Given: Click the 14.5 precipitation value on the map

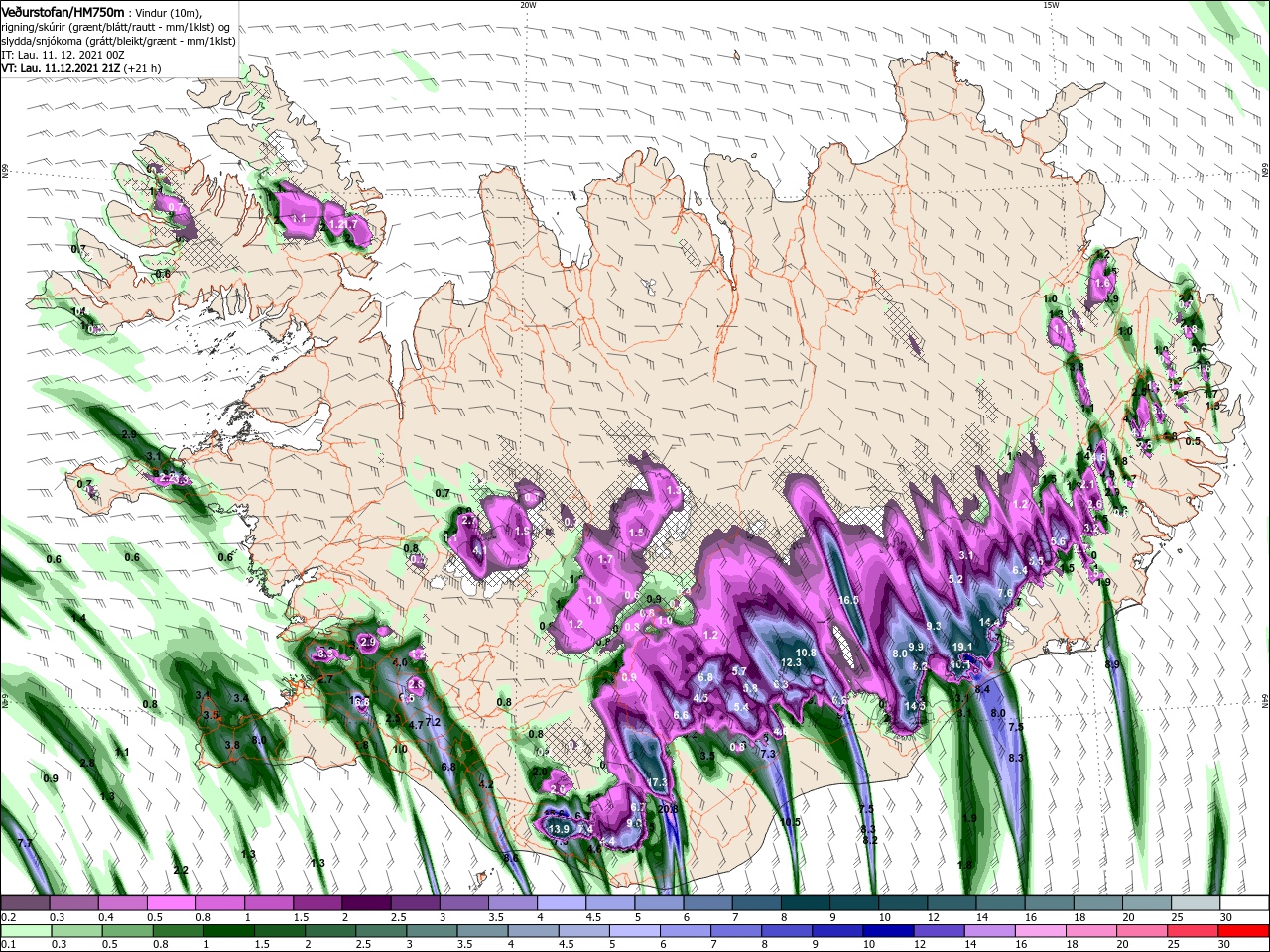Looking at the screenshot, I should (x=915, y=706).
